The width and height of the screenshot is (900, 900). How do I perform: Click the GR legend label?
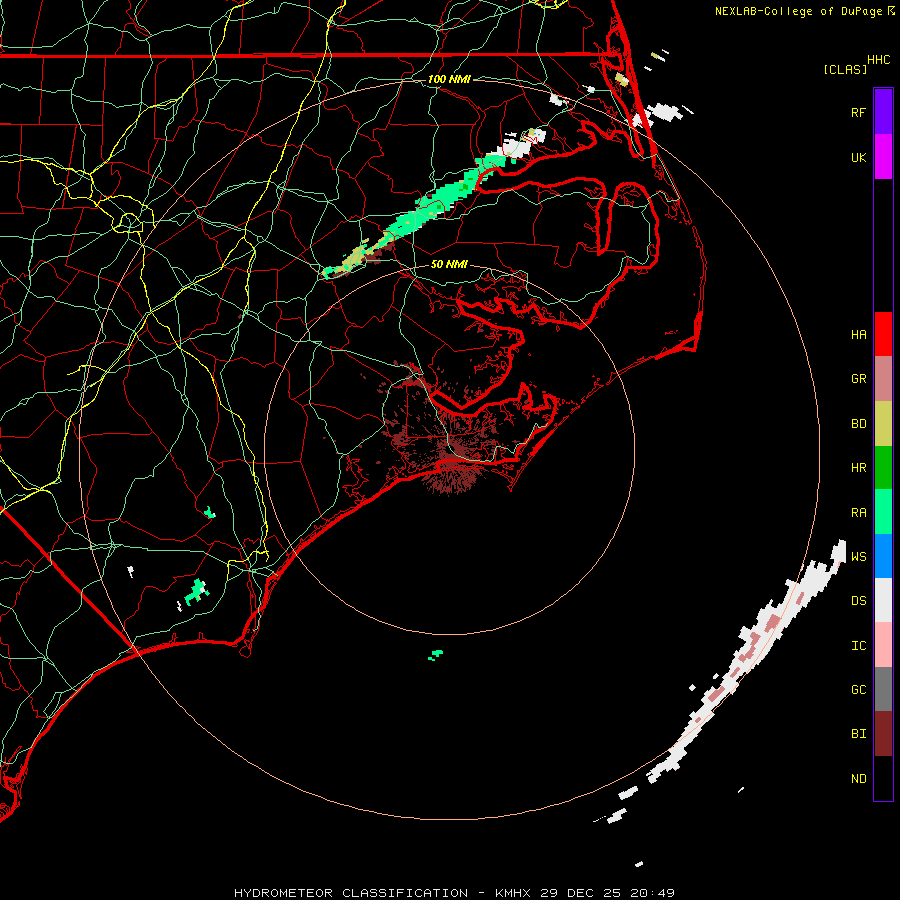coord(858,379)
